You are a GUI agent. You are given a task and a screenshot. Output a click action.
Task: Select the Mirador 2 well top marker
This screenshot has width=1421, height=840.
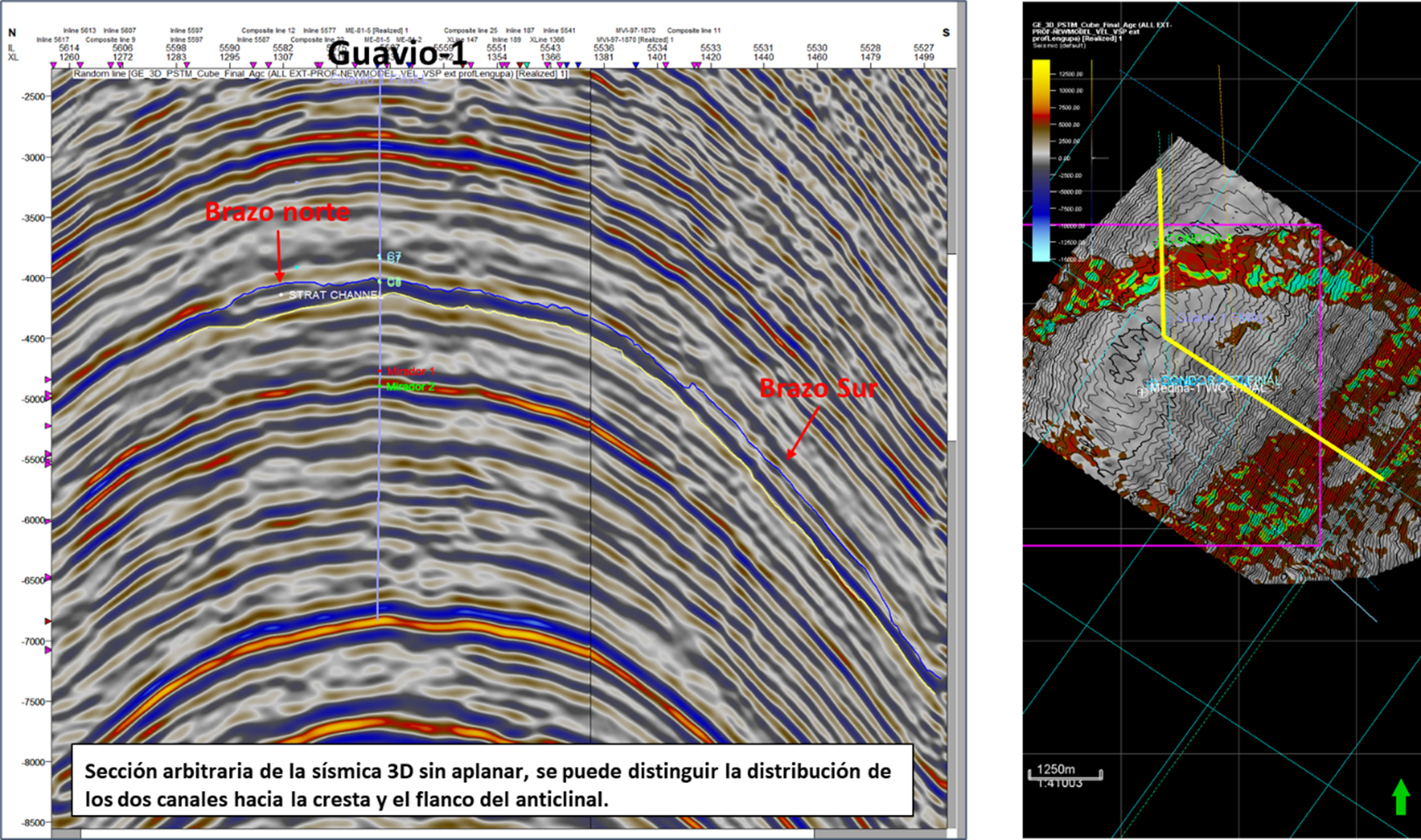409,387
